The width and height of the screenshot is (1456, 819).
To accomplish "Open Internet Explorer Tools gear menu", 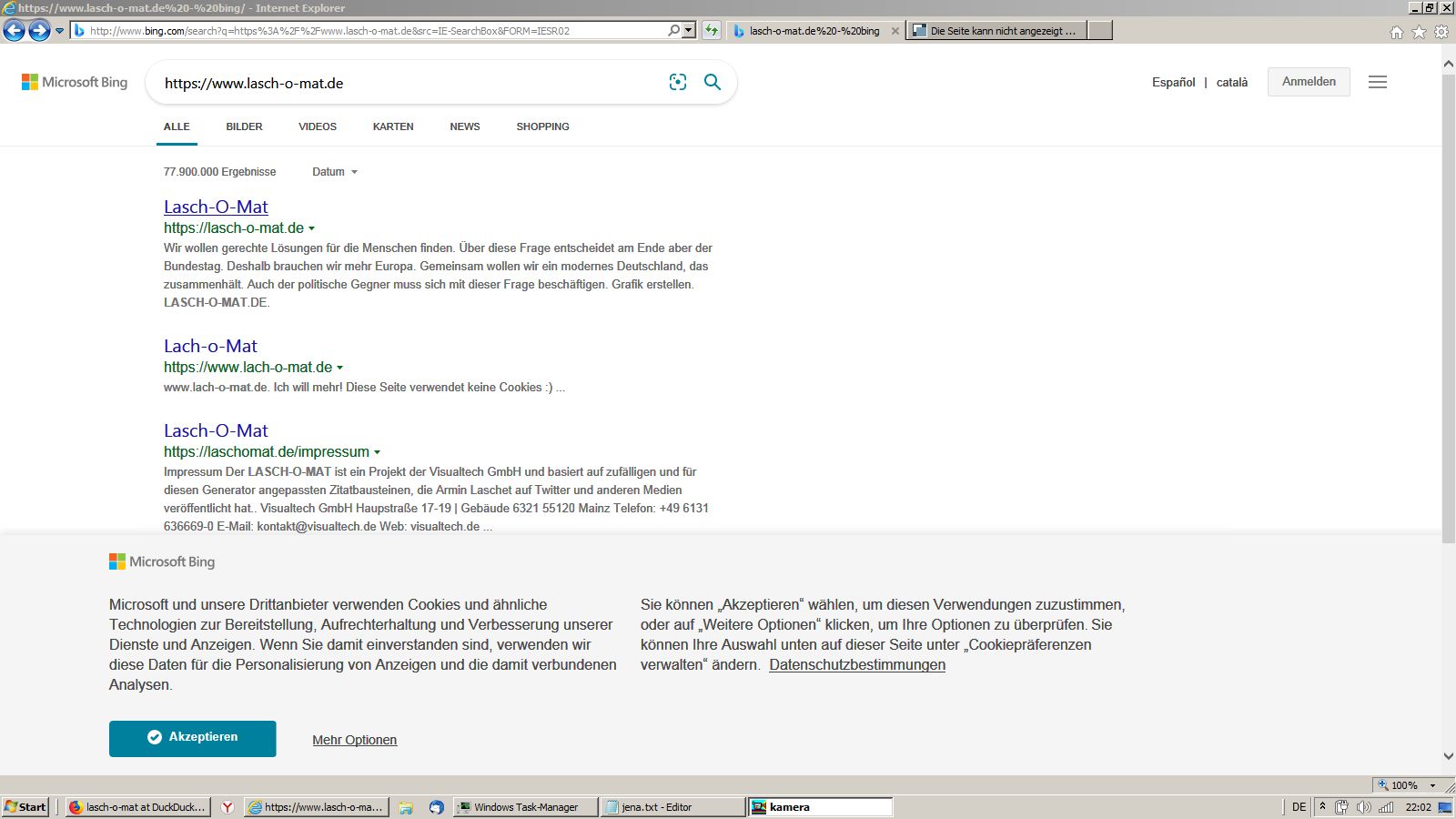I will (x=1441, y=32).
